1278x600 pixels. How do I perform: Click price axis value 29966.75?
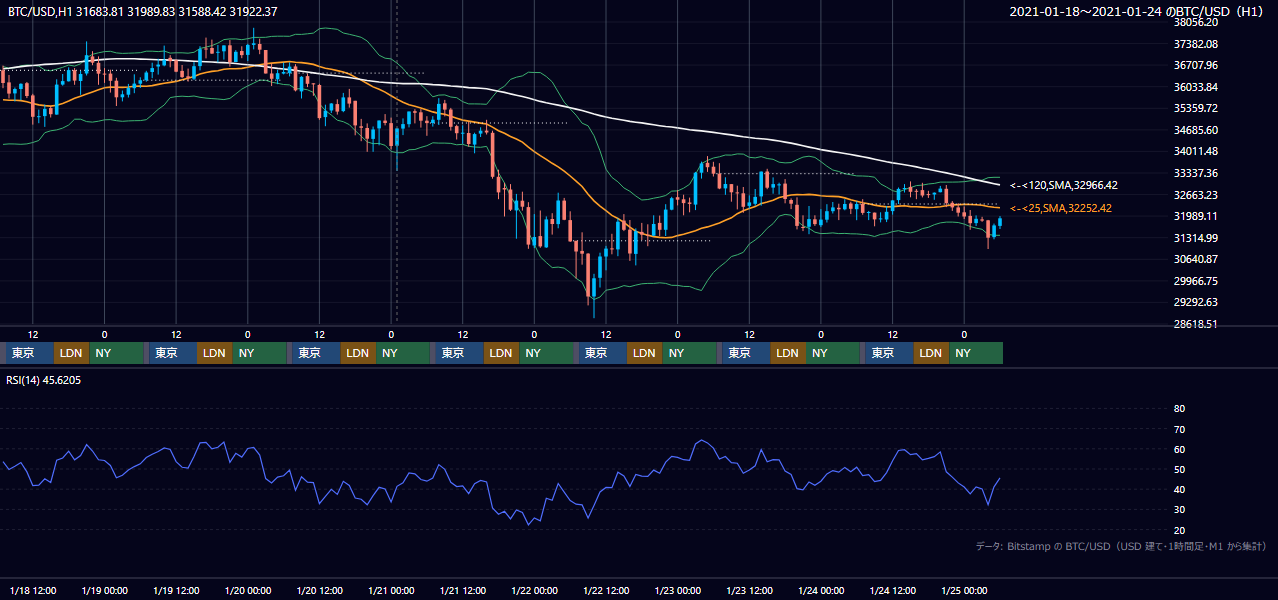click(x=1195, y=281)
